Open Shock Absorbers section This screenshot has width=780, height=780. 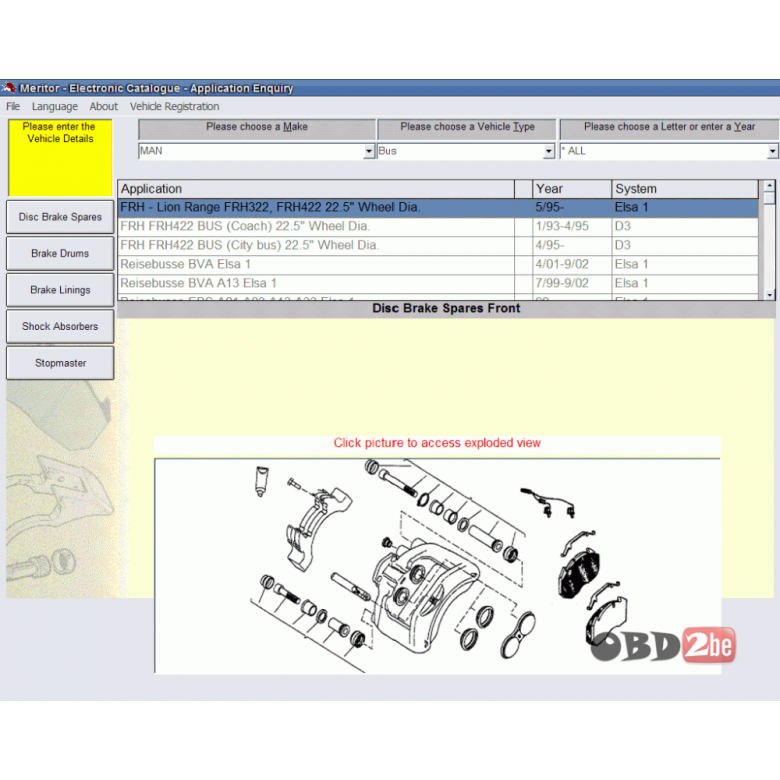(x=60, y=326)
